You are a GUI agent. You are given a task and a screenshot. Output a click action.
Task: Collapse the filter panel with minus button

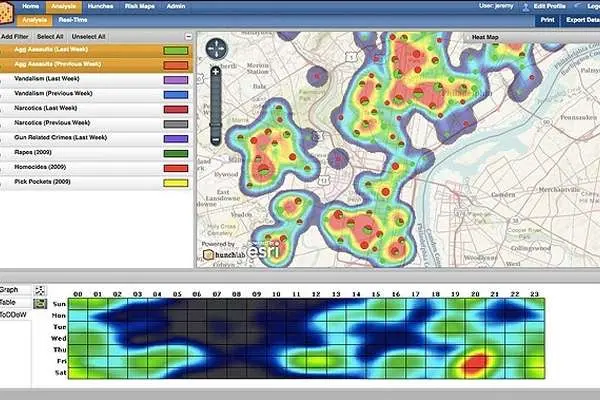189,36
